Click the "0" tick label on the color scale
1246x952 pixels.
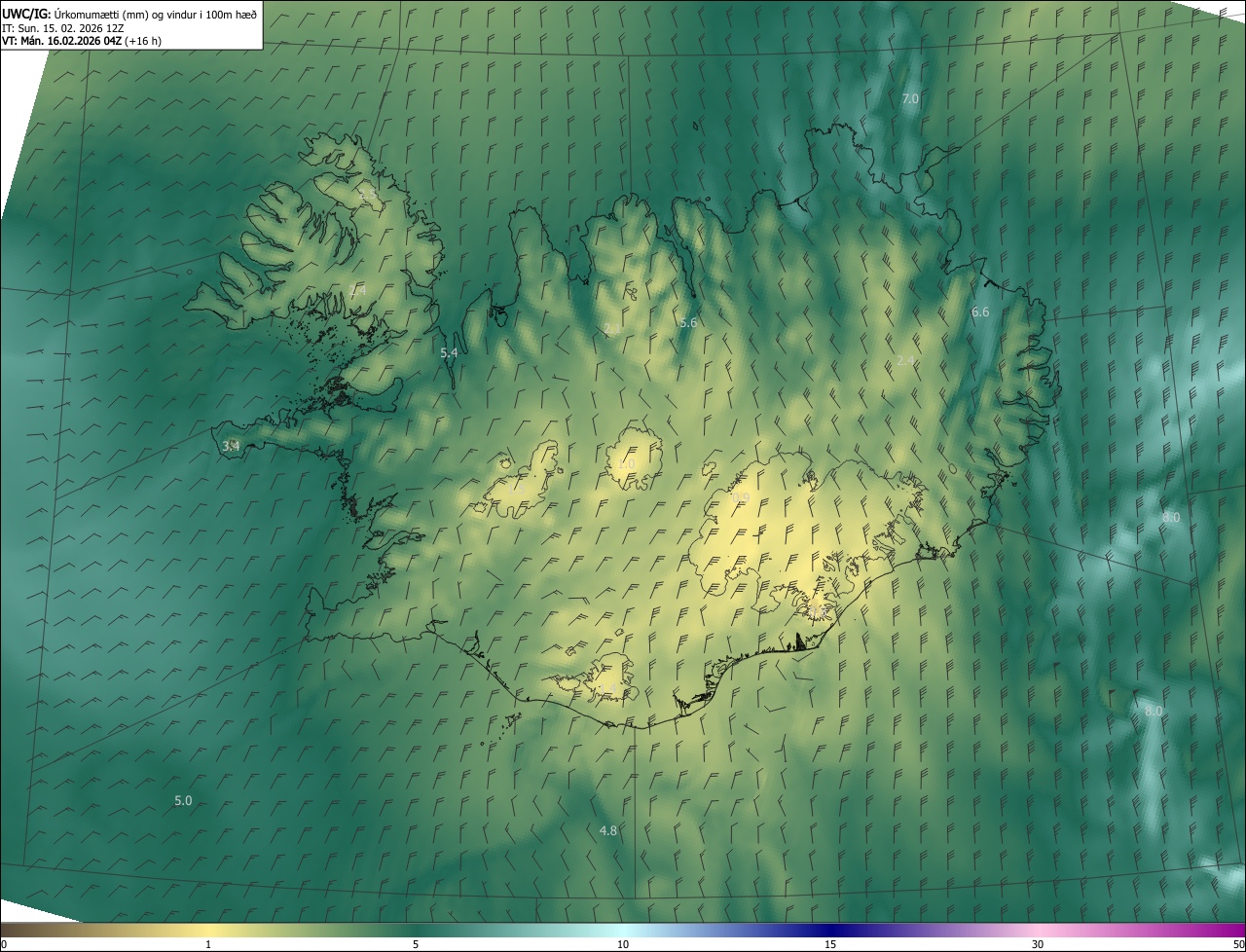(3, 944)
